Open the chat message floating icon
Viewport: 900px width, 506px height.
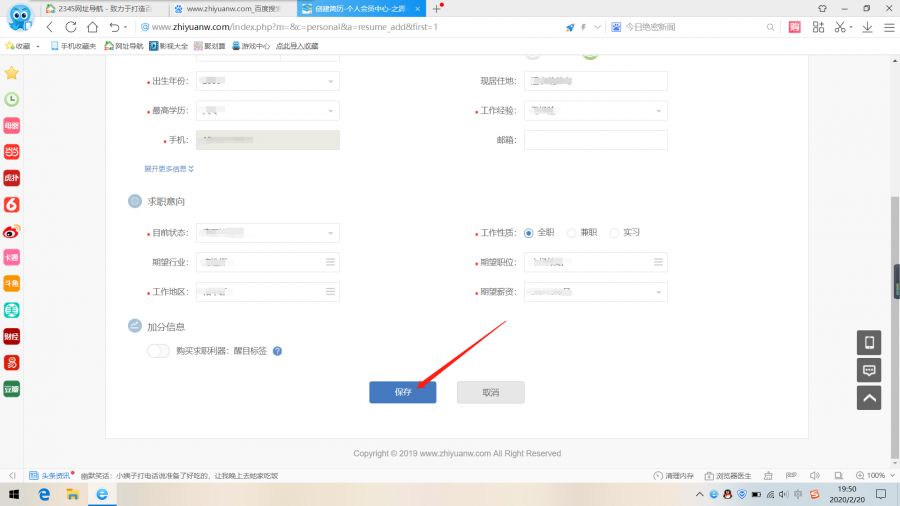pyautogui.click(x=869, y=370)
